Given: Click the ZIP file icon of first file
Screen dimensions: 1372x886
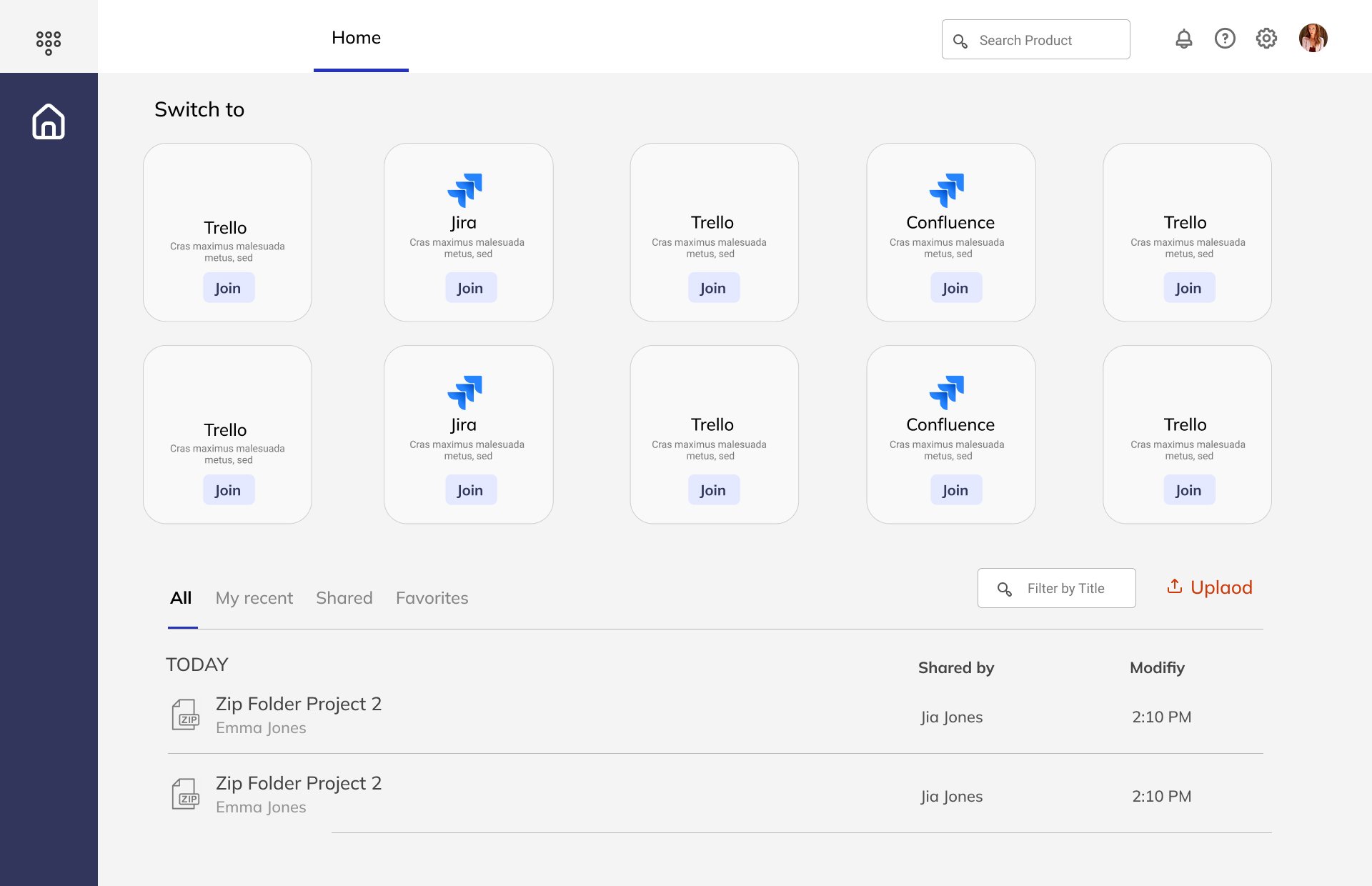Looking at the screenshot, I should point(186,715).
